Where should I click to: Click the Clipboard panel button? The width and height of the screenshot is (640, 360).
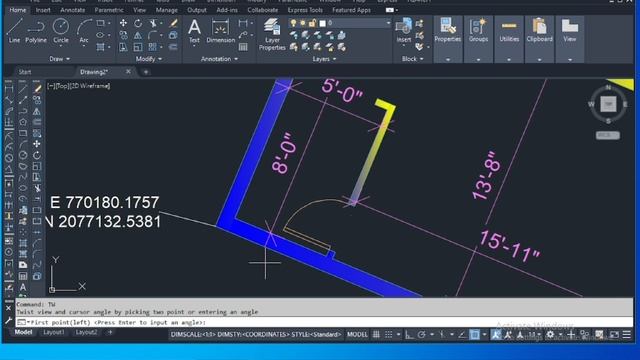coord(539,31)
